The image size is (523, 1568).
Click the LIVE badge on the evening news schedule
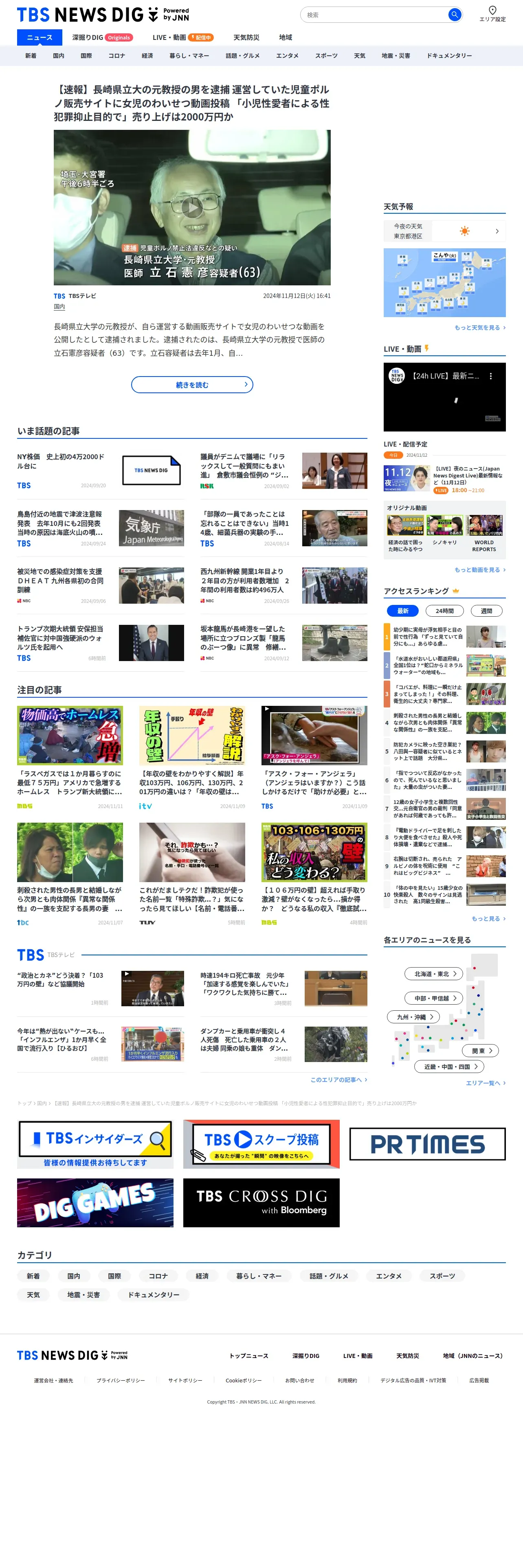[441, 490]
